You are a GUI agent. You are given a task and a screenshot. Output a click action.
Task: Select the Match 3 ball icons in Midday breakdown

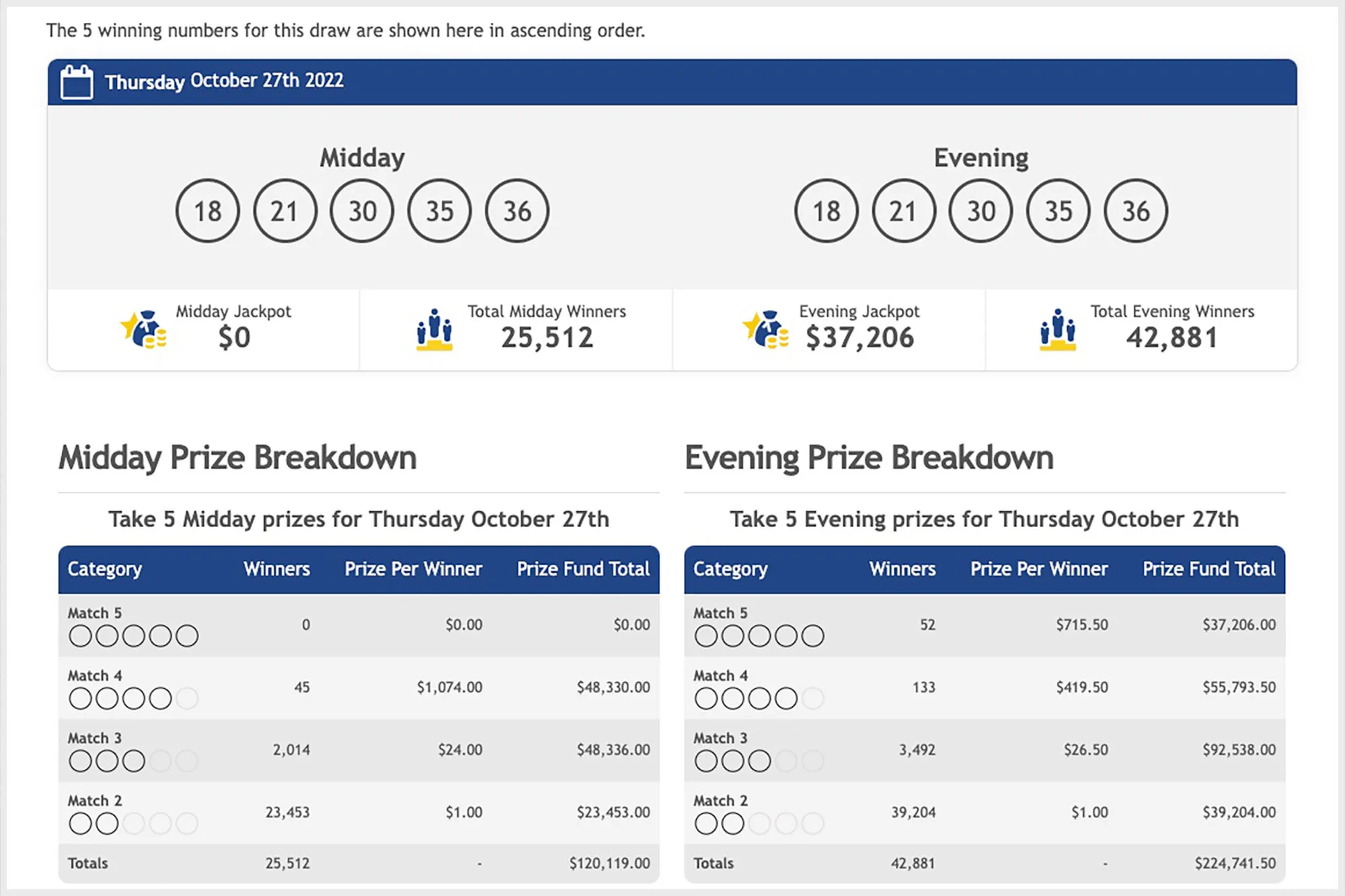click(x=132, y=760)
